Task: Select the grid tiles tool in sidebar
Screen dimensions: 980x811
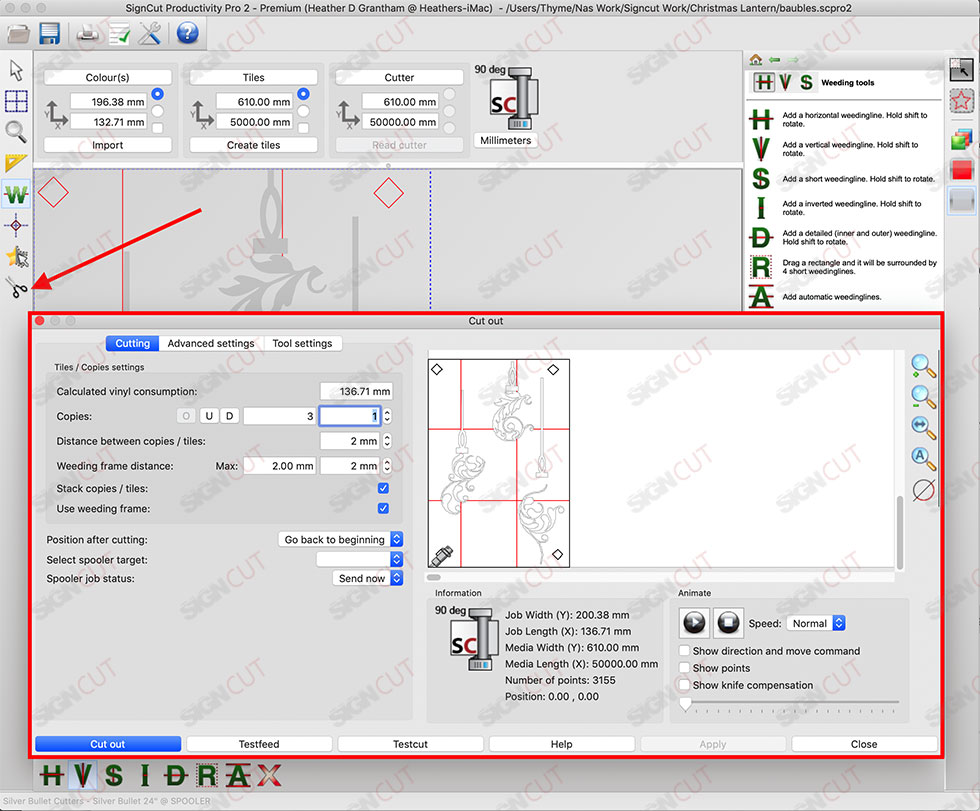Action: [x=16, y=101]
